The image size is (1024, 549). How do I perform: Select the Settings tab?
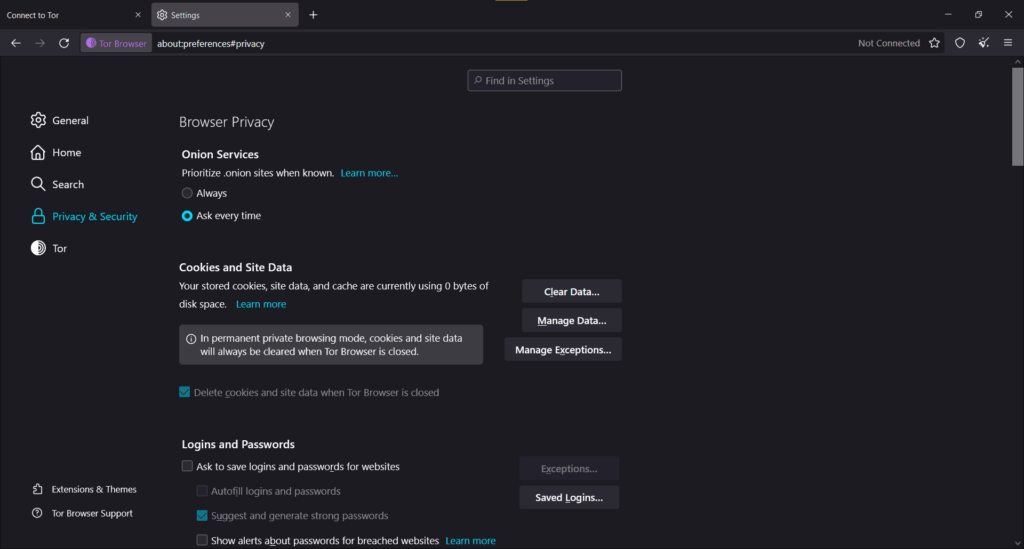tap(225, 15)
